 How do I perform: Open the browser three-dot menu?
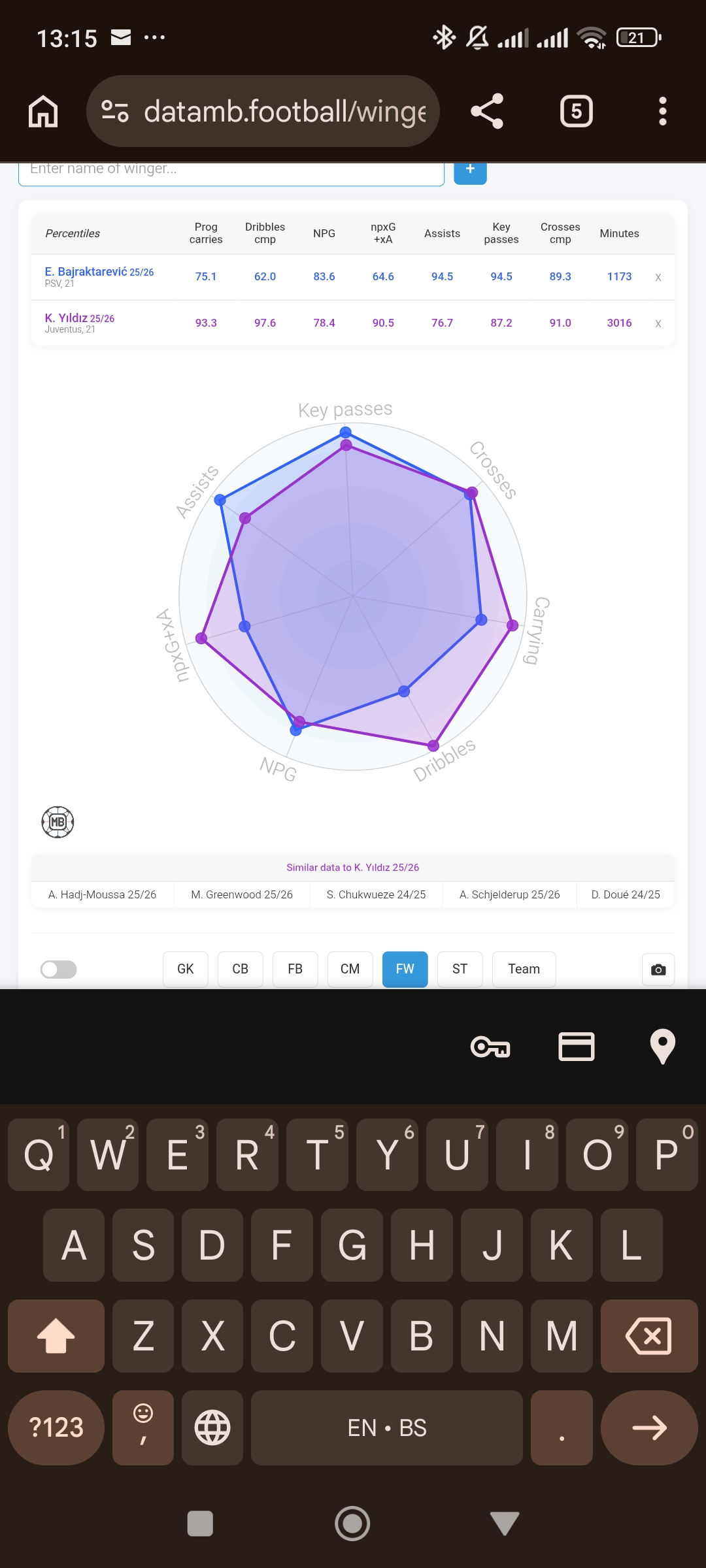(662, 111)
